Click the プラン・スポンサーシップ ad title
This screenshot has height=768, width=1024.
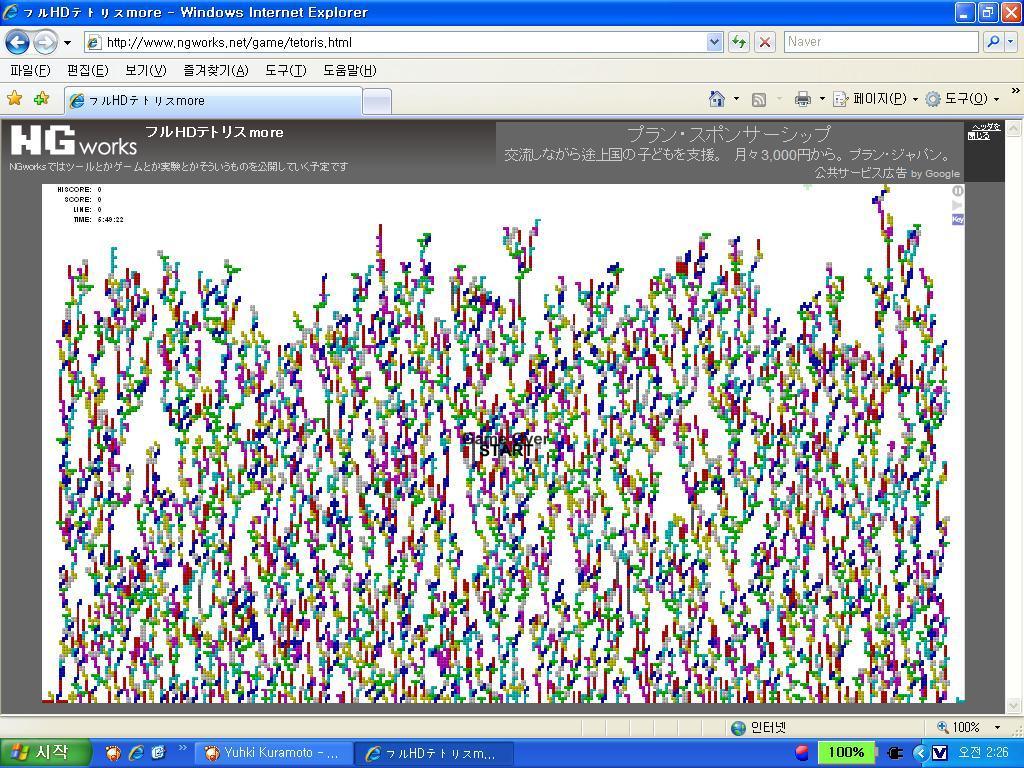pyautogui.click(x=729, y=134)
